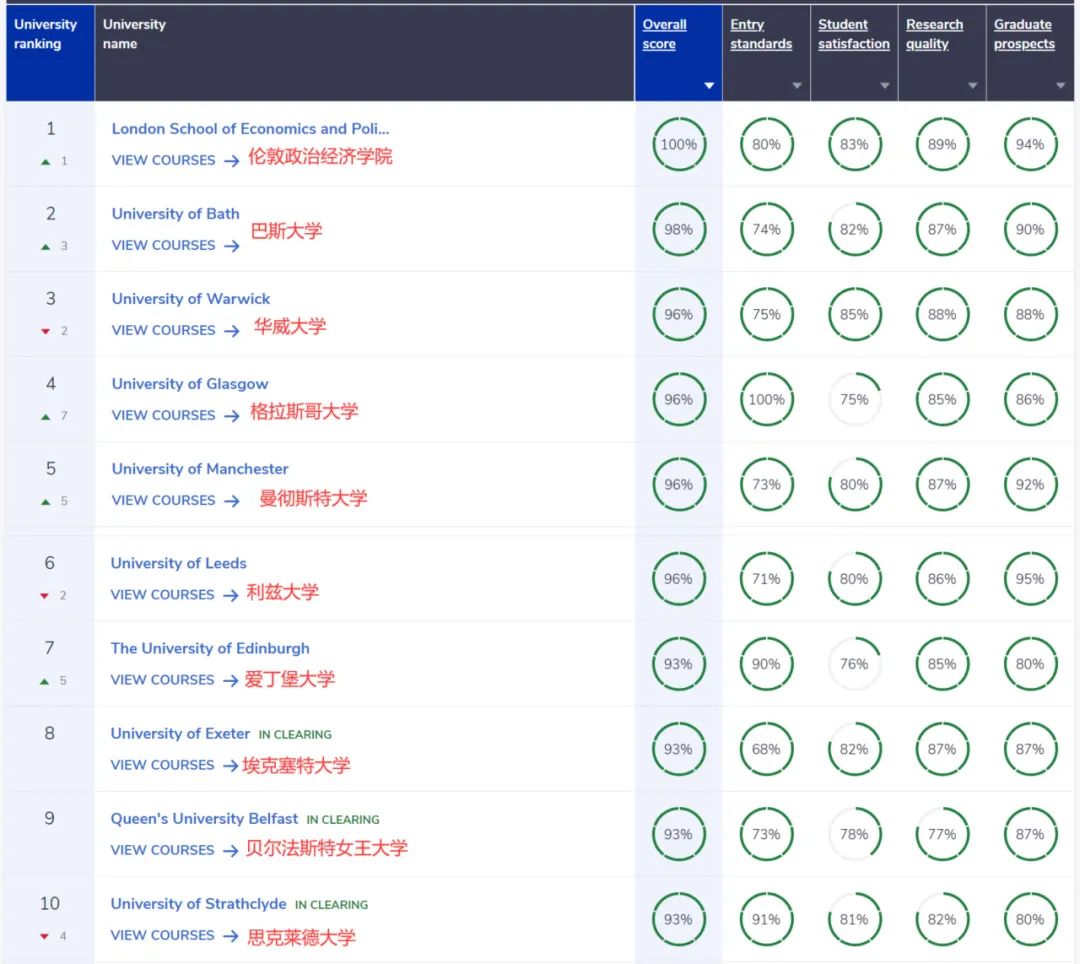1080x964 pixels.
Task: Click Warwick 85% student satisfaction circle
Action: coord(854,315)
